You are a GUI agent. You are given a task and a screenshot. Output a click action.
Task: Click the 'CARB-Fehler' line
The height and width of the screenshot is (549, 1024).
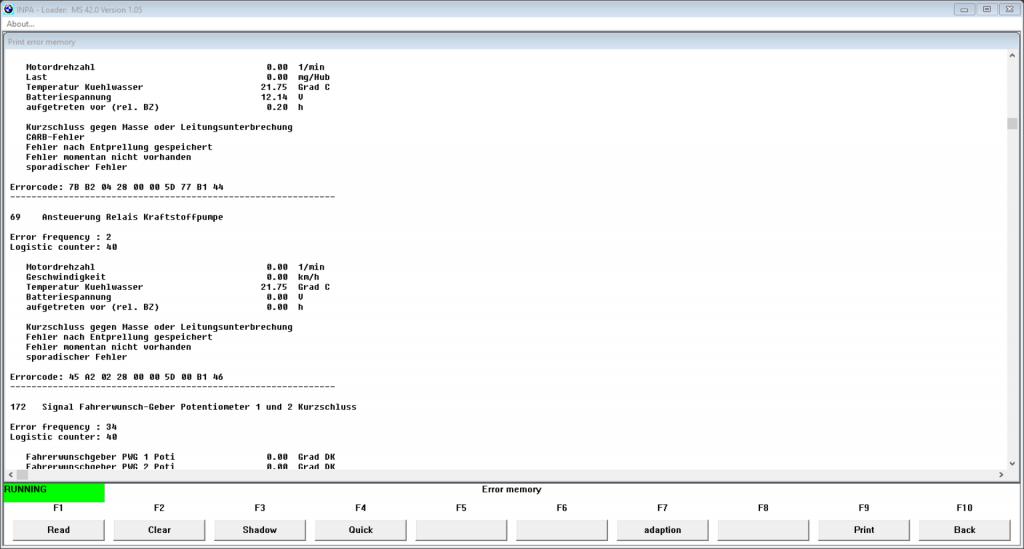point(55,137)
